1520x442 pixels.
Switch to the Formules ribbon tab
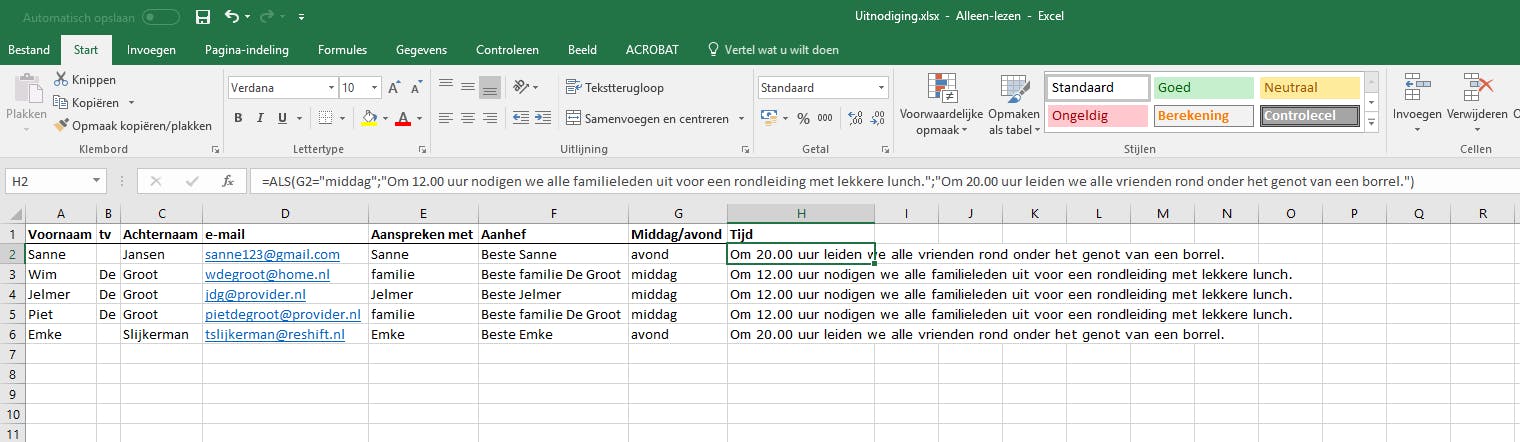pyautogui.click(x=342, y=50)
